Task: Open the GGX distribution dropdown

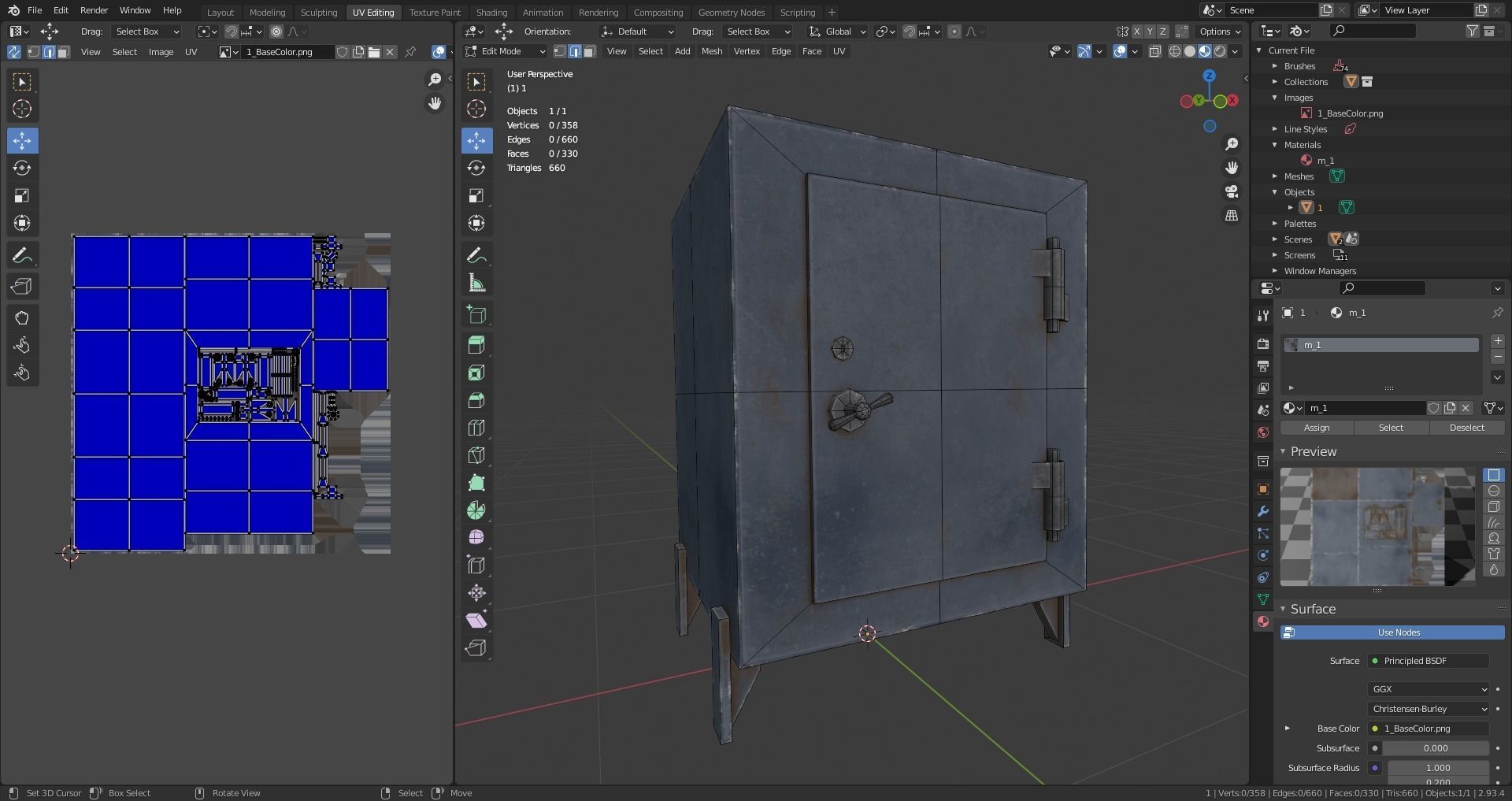Action: [x=1429, y=688]
